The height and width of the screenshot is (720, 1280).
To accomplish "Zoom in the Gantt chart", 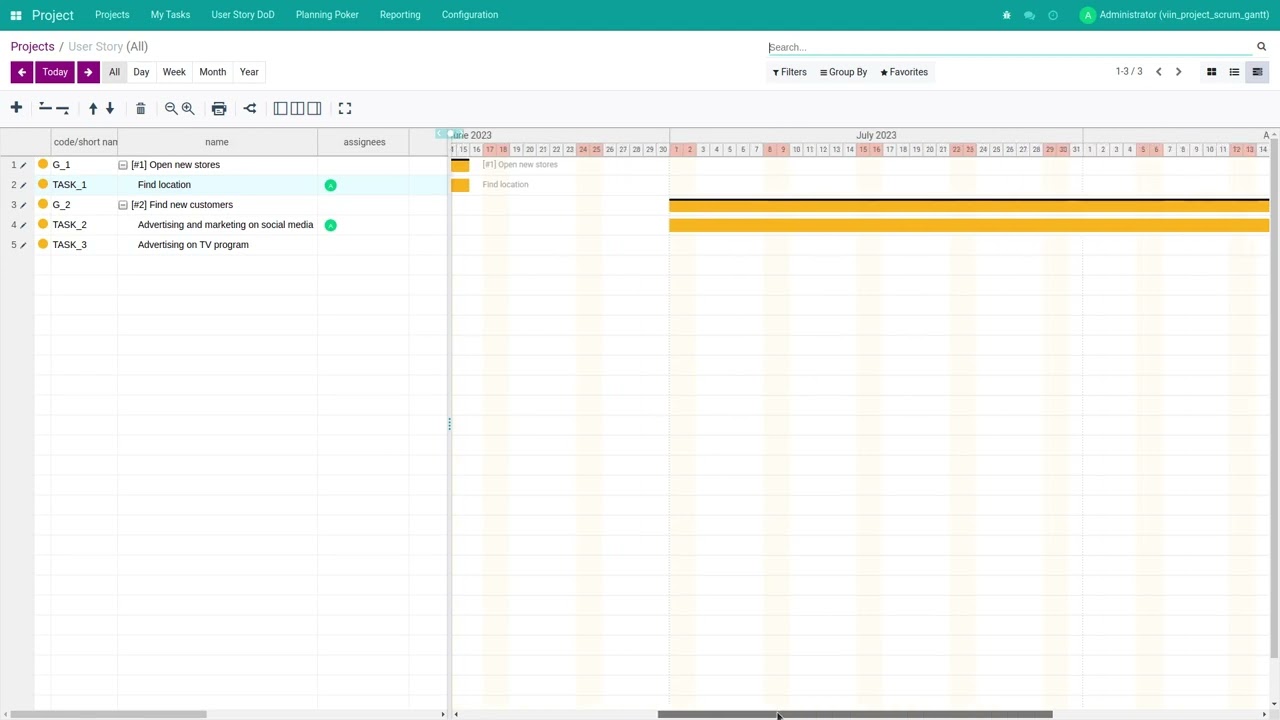I will pos(188,108).
